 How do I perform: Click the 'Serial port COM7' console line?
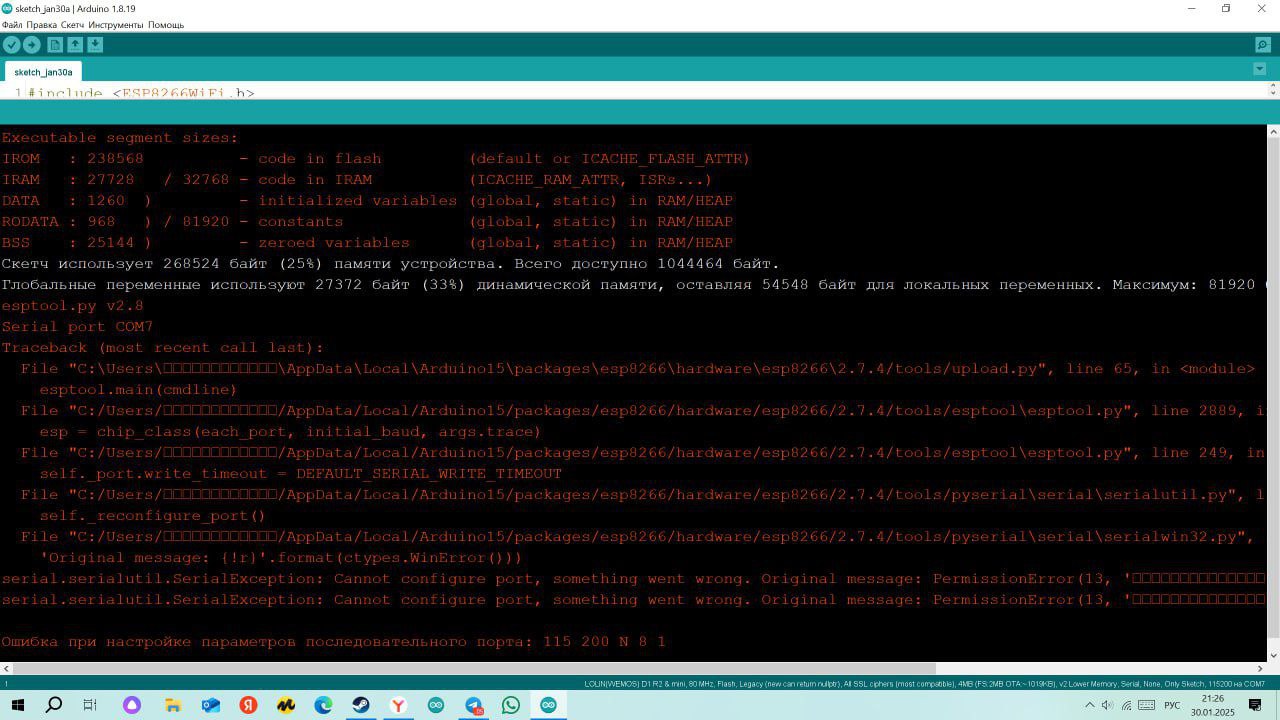click(77, 327)
